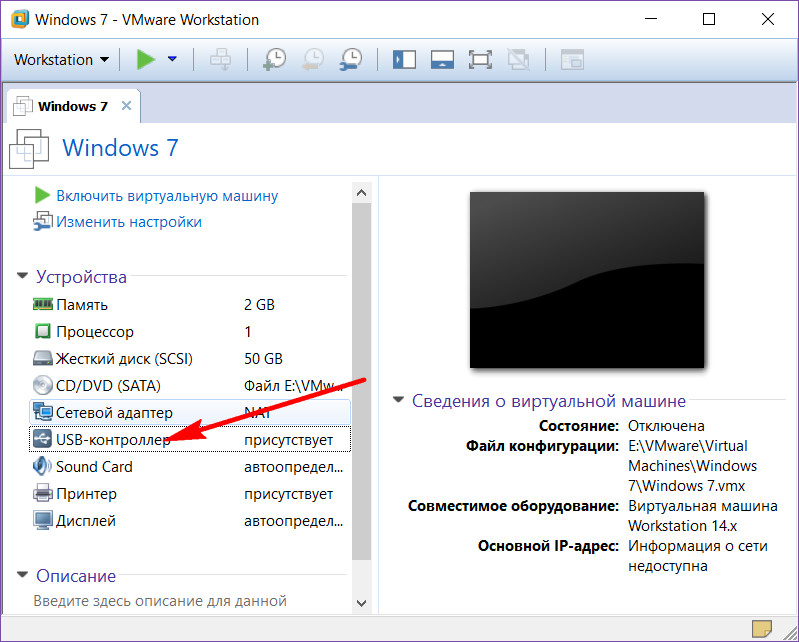Select the Windows 7 tab
The width and height of the screenshot is (799, 642).
click(x=73, y=106)
